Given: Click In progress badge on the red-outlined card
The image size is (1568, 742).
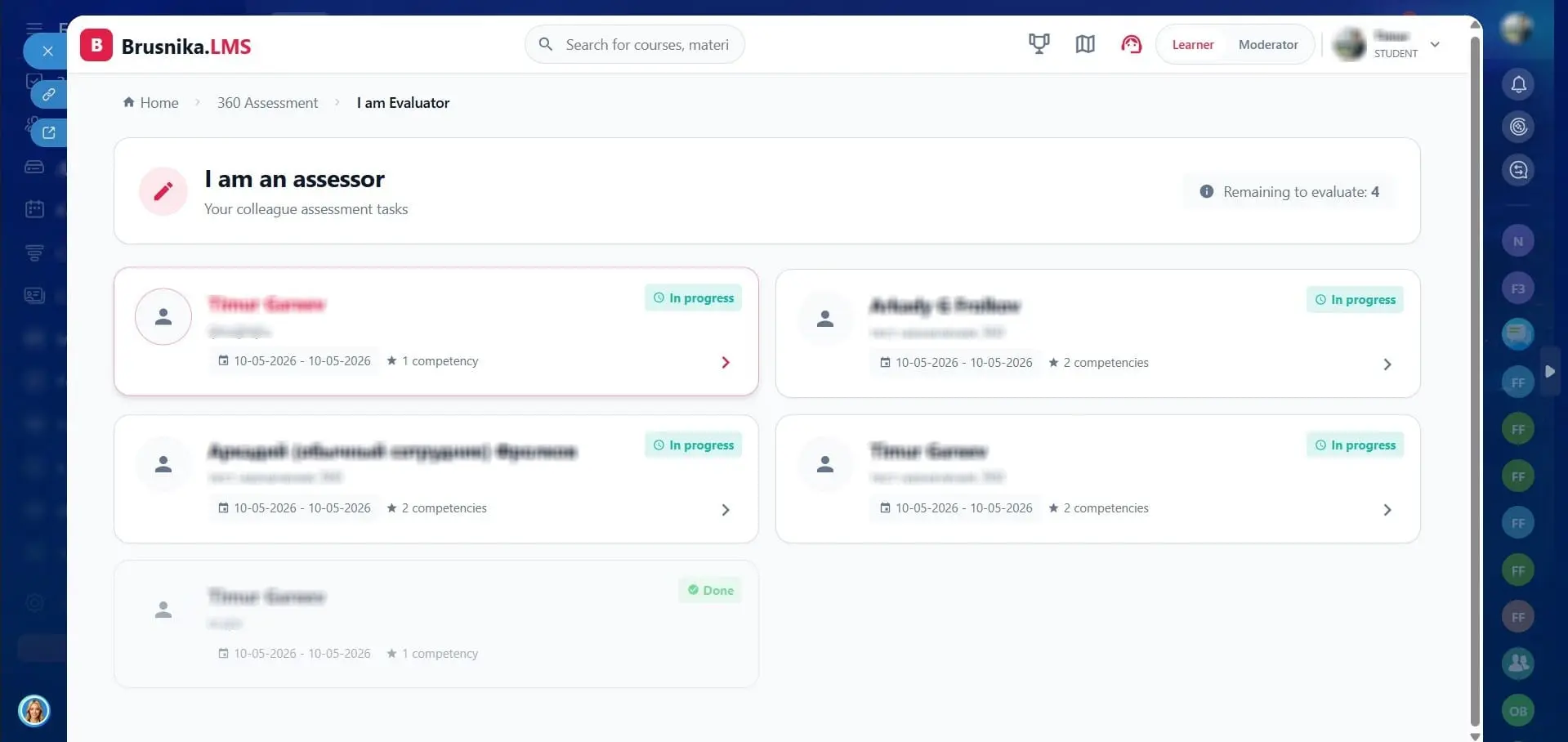Looking at the screenshot, I should click(693, 298).
